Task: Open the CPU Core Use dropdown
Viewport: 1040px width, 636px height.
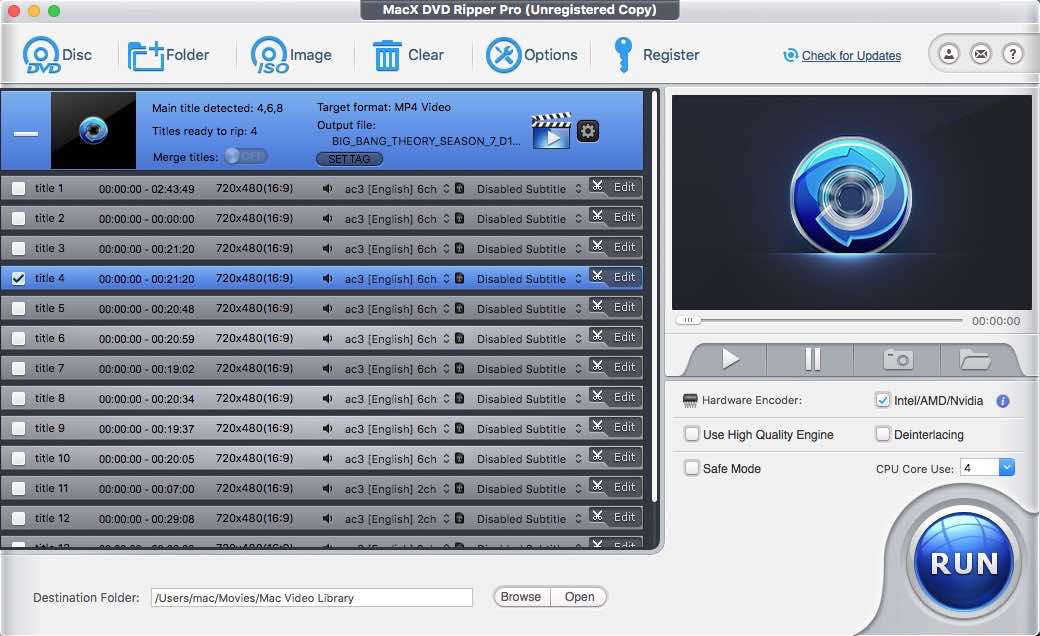Action: 1007,468
